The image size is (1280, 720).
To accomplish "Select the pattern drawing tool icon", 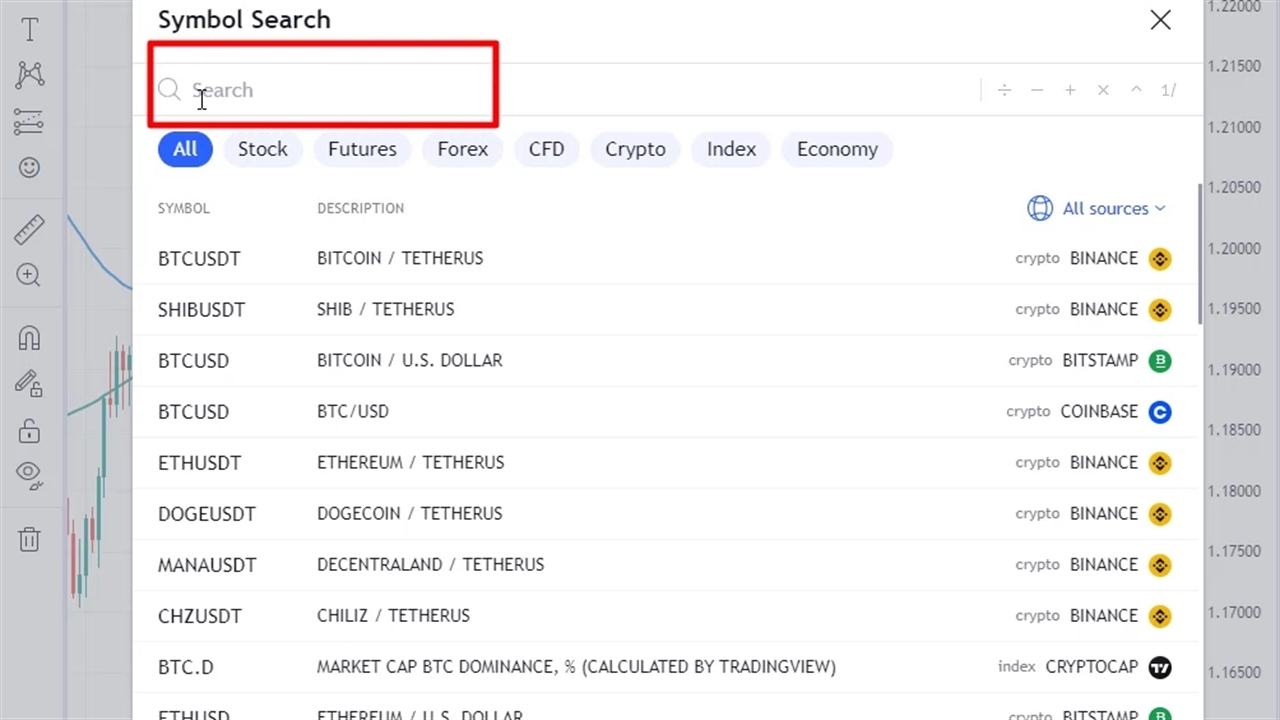I will [x=30, y=75].
